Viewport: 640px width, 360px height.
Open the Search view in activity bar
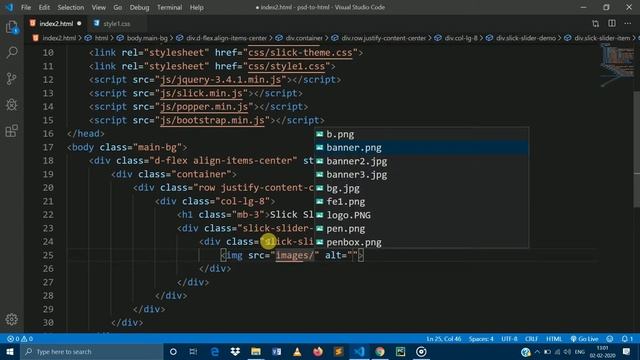(x=12, y=52)
